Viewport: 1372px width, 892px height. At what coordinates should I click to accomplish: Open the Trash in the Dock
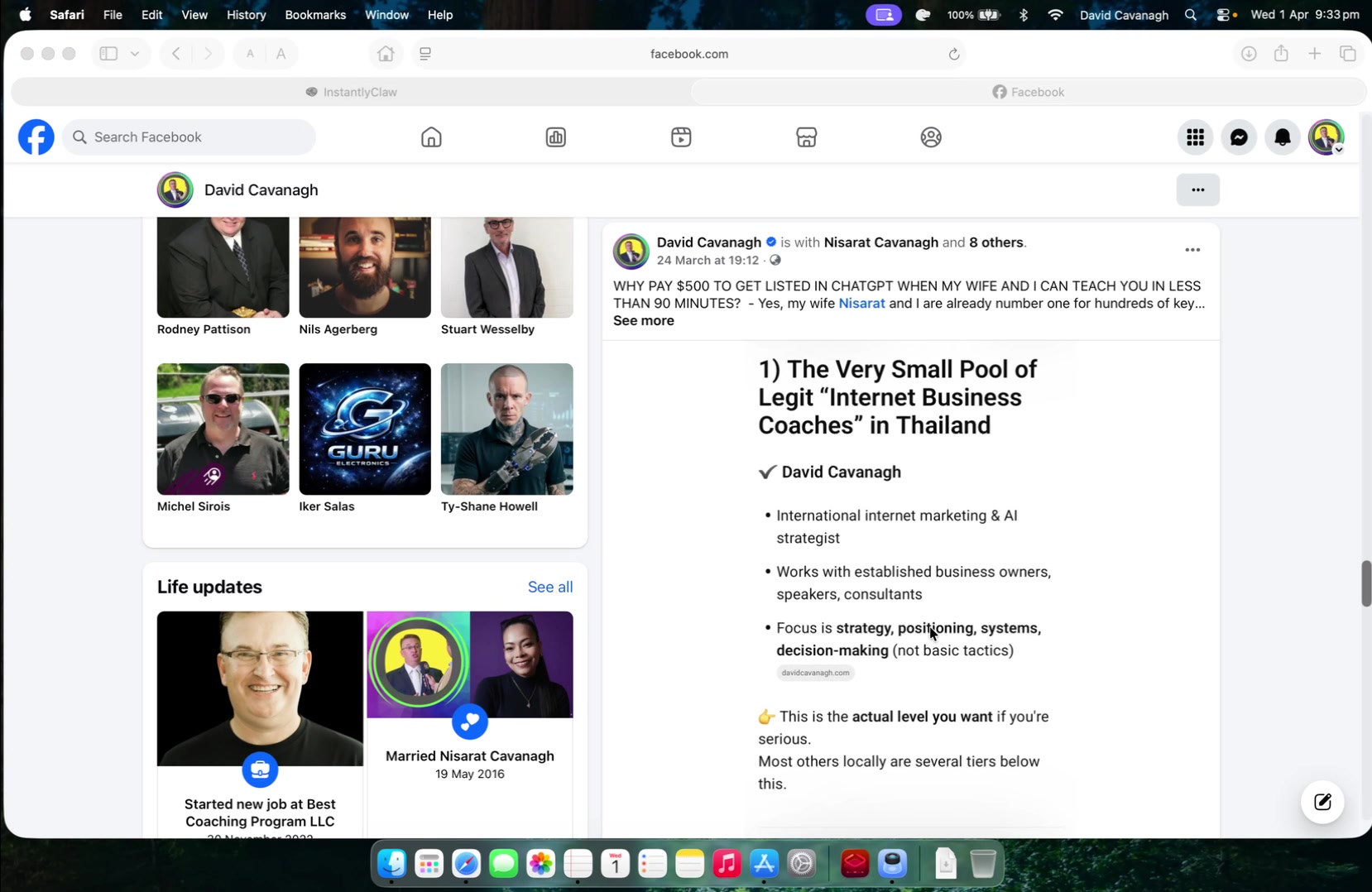(x=983, y=864)
